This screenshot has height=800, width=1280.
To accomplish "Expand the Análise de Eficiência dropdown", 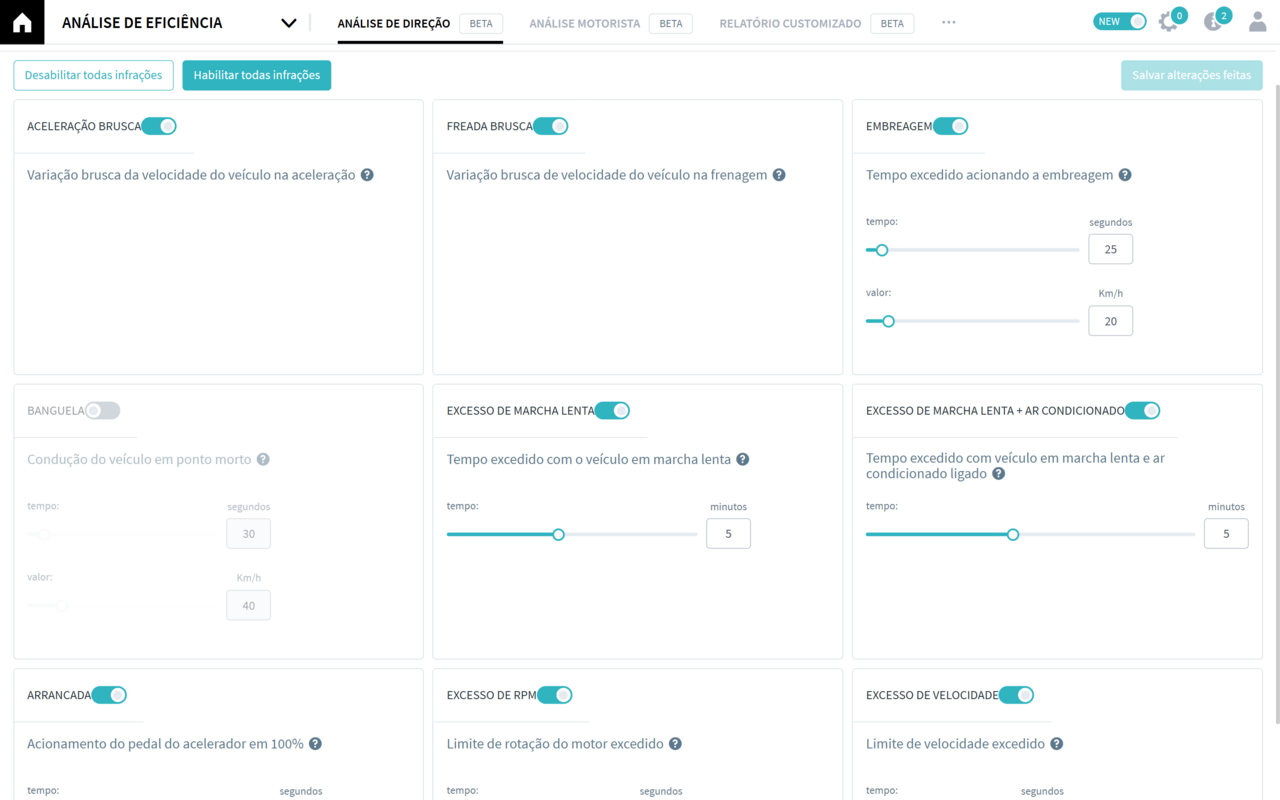I will click(x=289, y=21).
